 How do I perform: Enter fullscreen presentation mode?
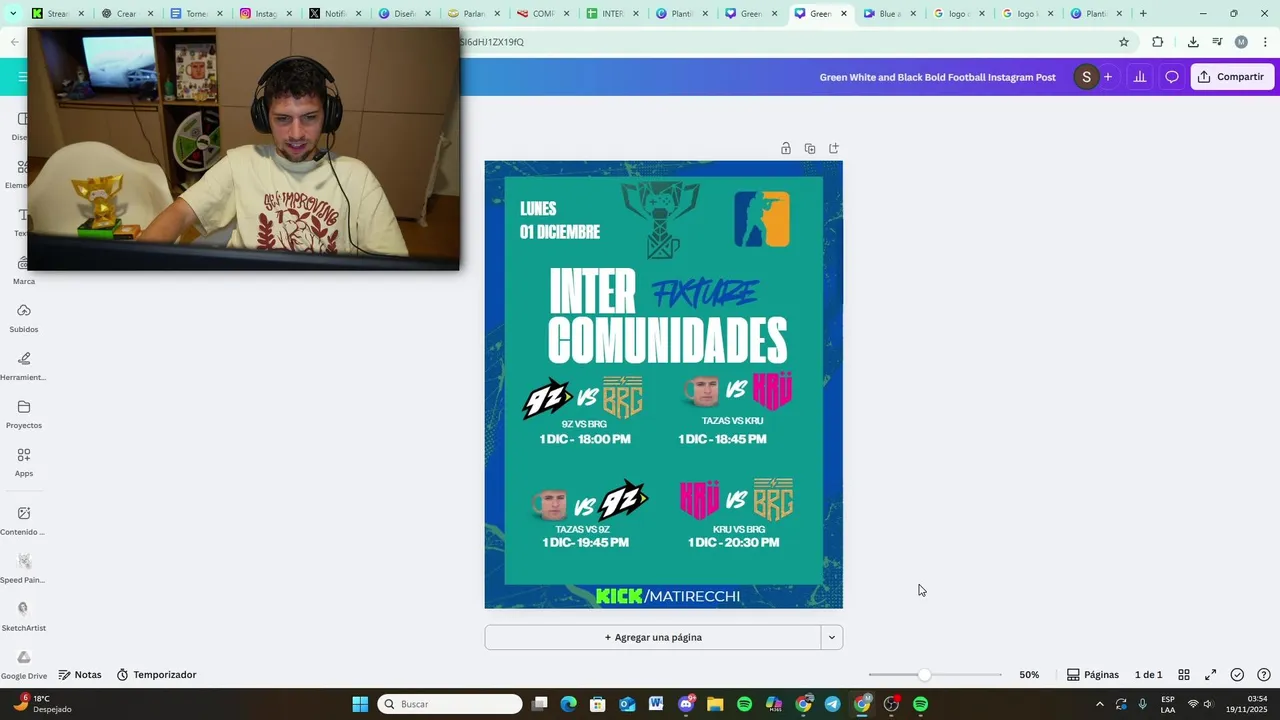pyautogui.click(x=1210, y=675)
